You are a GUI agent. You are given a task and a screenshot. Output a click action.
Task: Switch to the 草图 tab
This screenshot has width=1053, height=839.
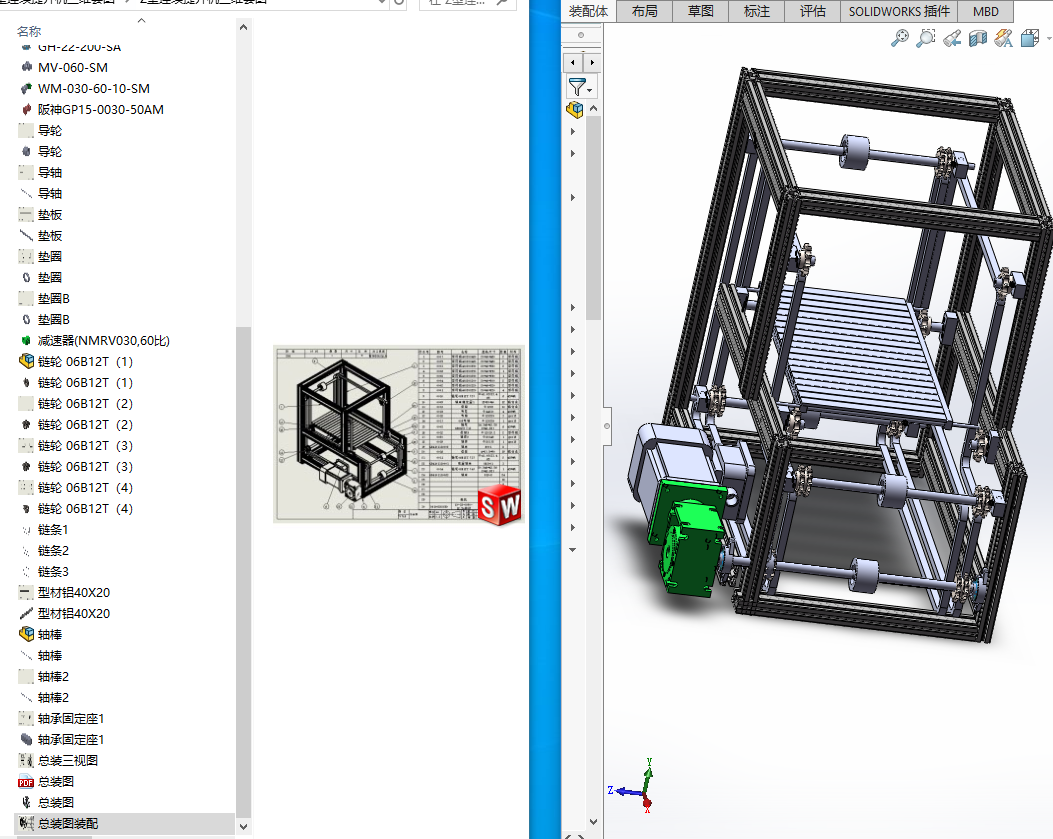pos(700,11)
